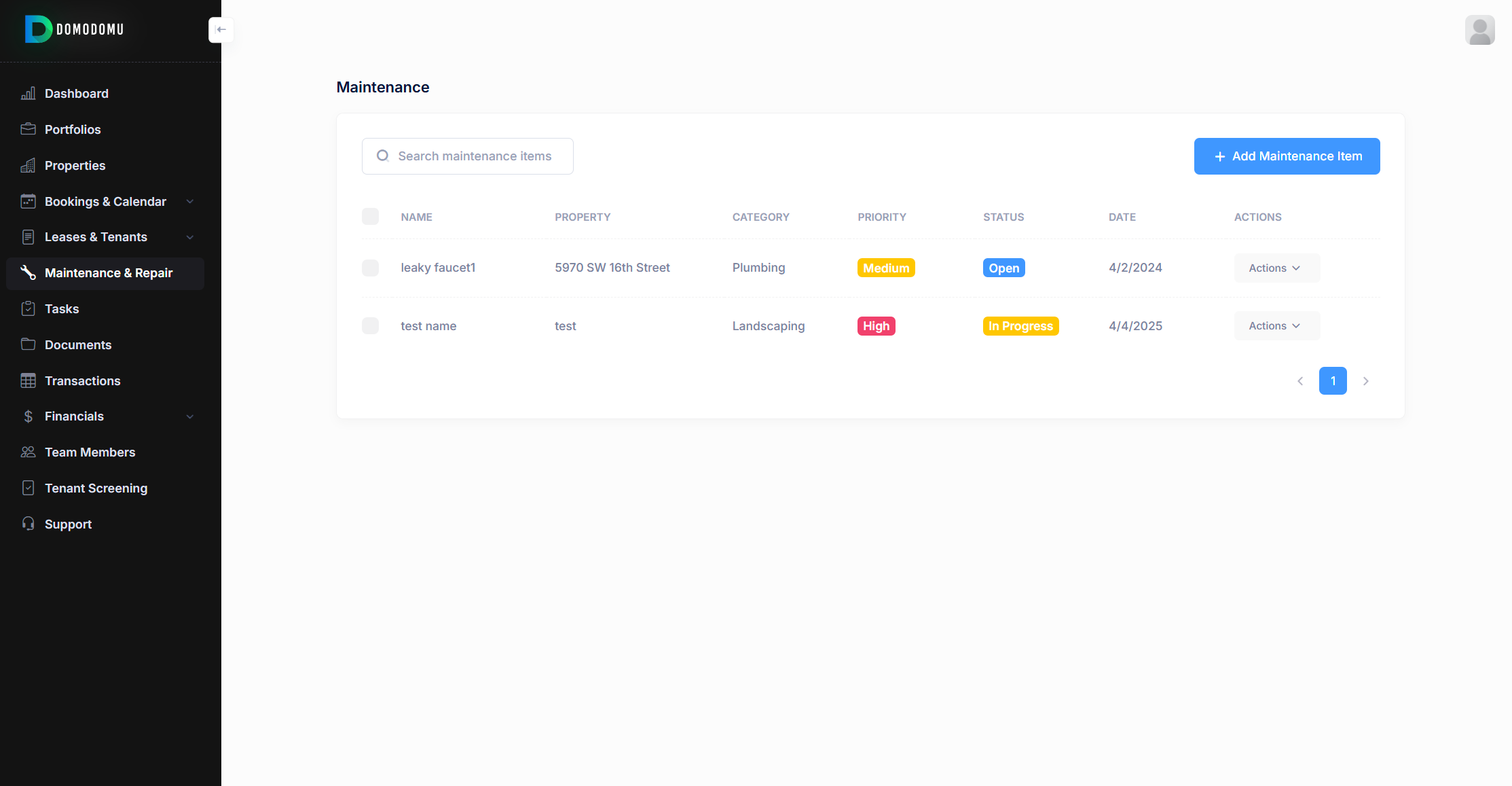
Task: Click Add Maintenance Item button
Action: (x=1287, y=156)
